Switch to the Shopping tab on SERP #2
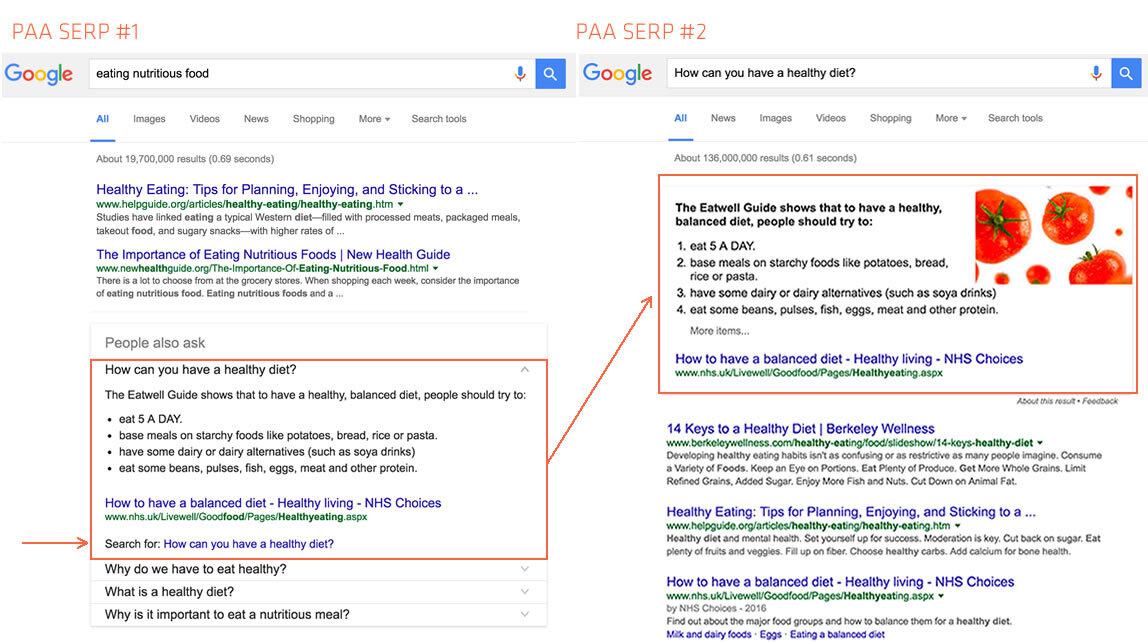This screenshot has width=1148, height=642. [x=889, y=117]
